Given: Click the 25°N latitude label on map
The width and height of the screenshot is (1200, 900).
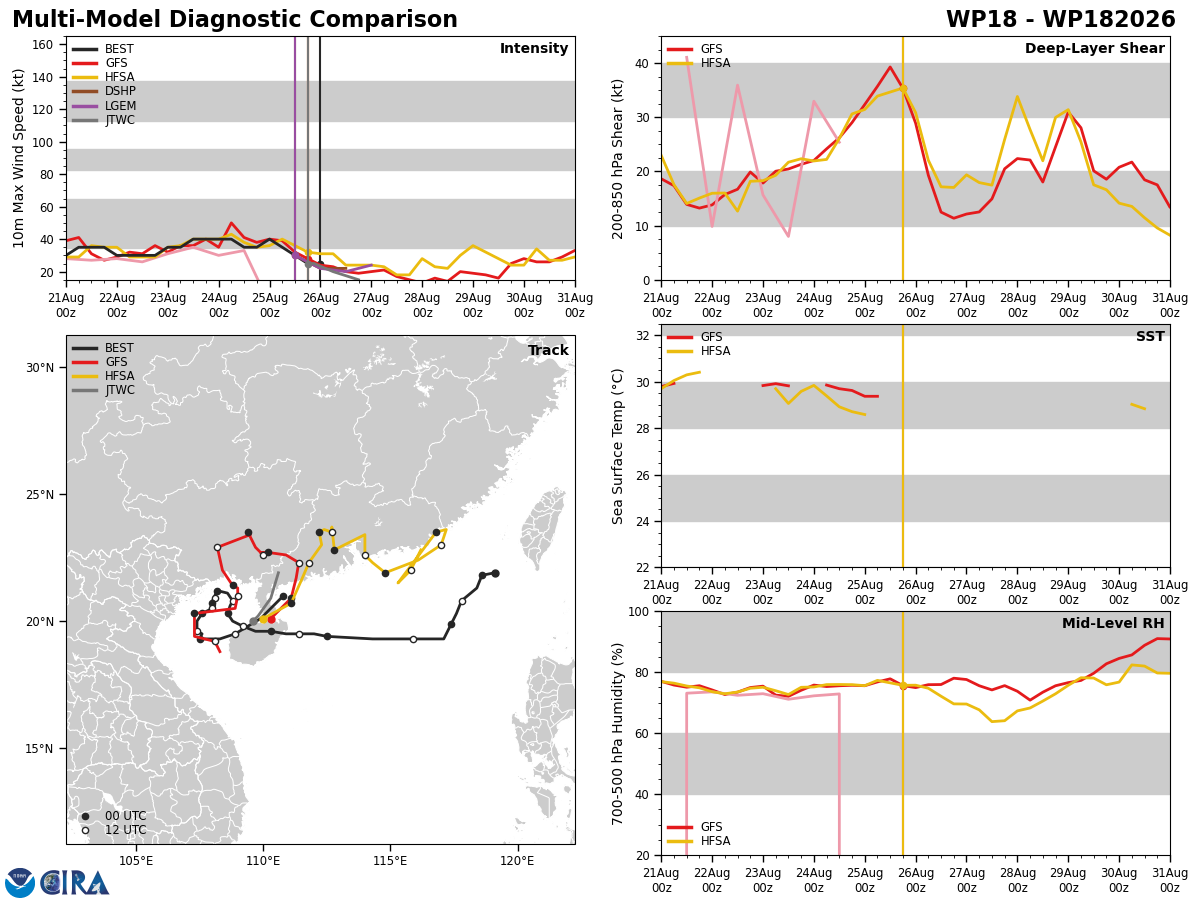Looking at the screenshot, I should pos(40,494).
